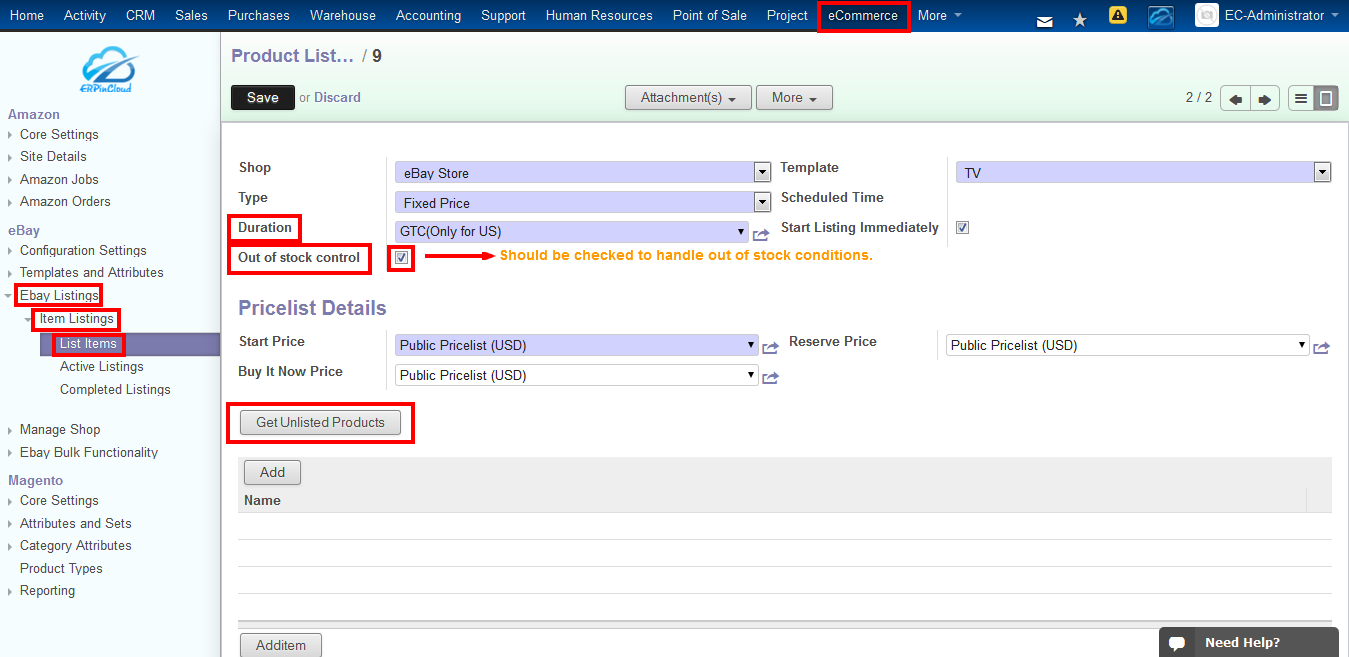
Task: Open Amazon Jobs in sidebar
Action: [x=59, y=179]
